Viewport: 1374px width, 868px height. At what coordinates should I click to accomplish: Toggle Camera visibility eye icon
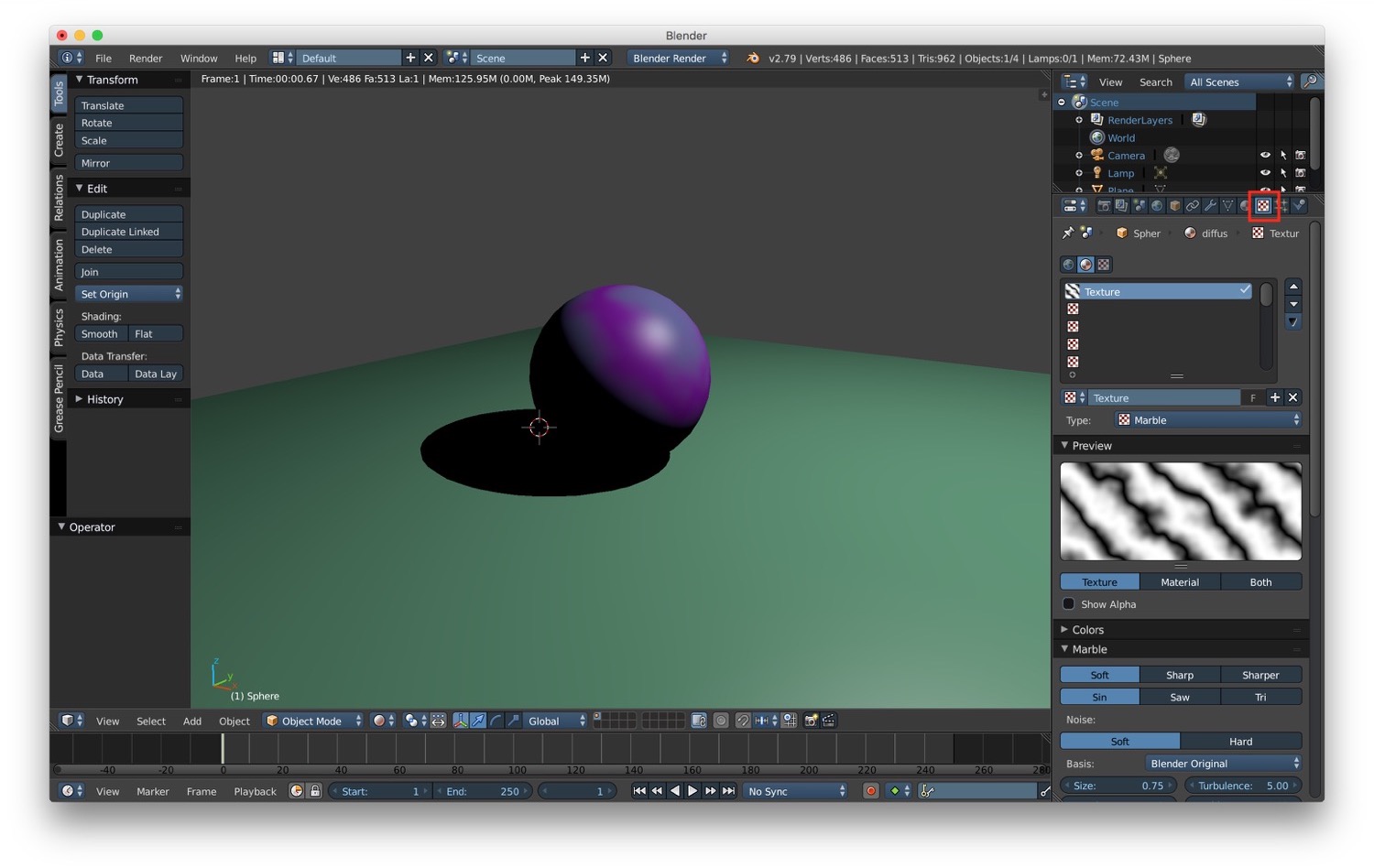[x=1265, y=156]
